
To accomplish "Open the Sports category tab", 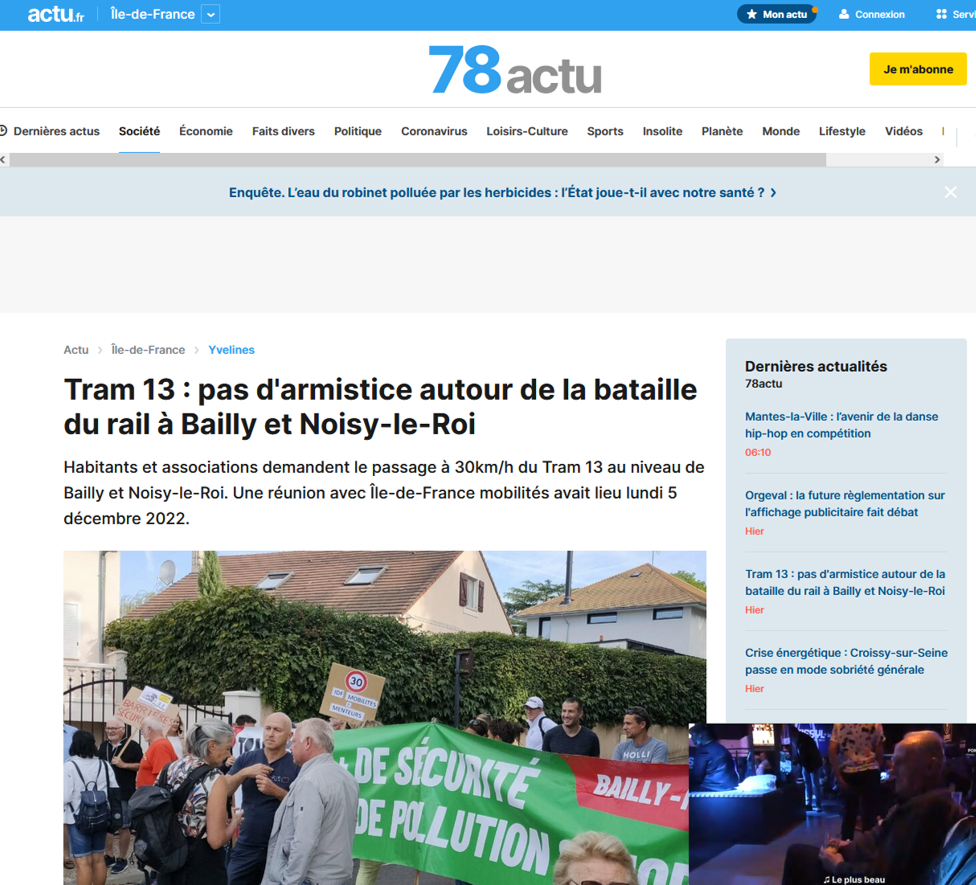I will [x=605, y=131].
